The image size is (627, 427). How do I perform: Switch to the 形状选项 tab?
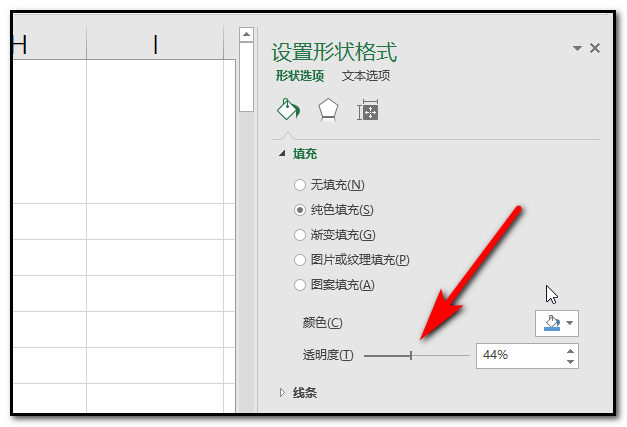click(300, 76)
